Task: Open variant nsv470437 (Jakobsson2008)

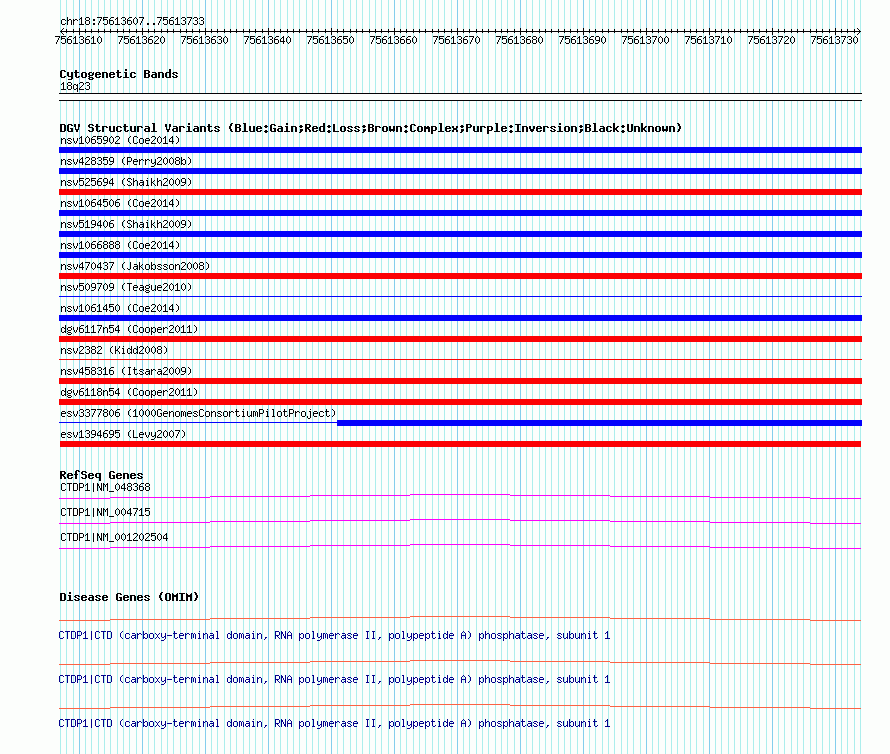Action: tap(135, 266)
